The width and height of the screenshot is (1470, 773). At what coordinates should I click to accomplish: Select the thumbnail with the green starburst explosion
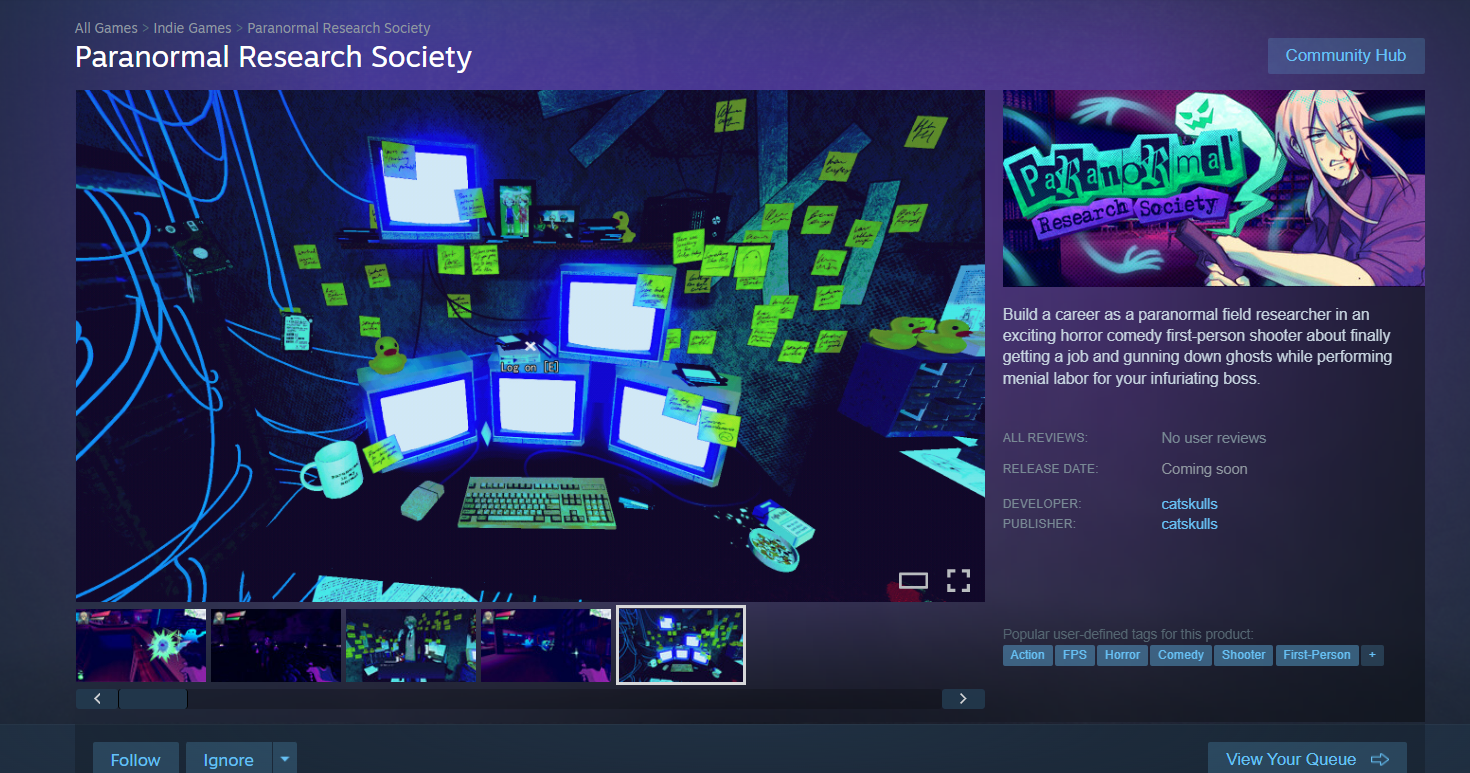tap(141, 645)
